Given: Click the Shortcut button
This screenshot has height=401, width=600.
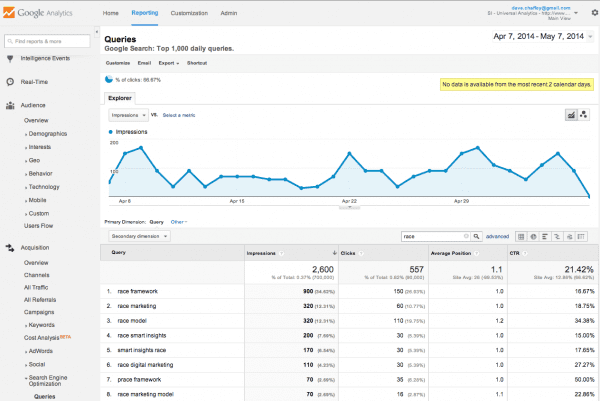Looking at the screenshot, I should (197, 63).
